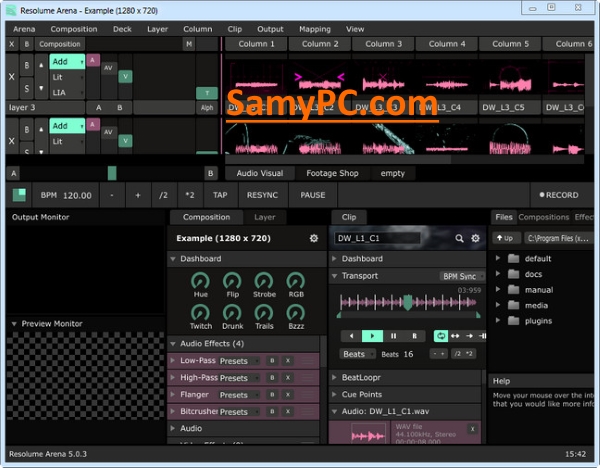
Task: Click the PAUSE button
Action: point(313,195)
